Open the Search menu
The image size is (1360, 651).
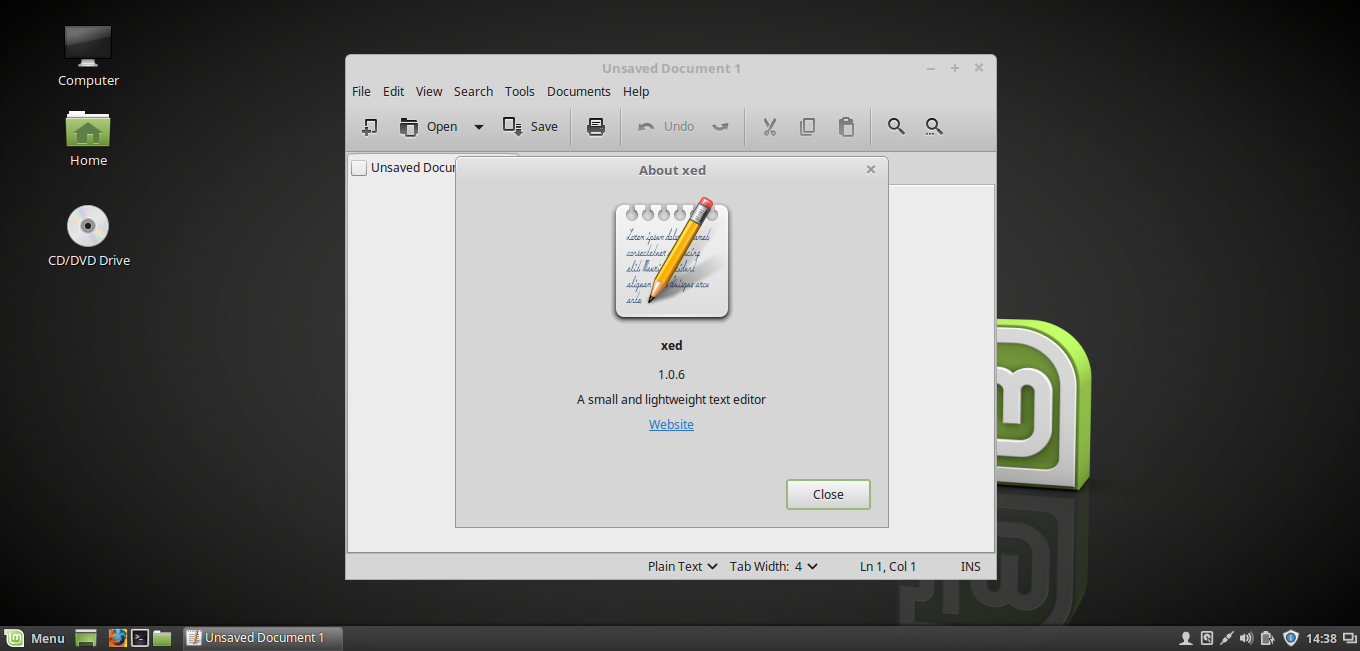(x=473, y=91)
